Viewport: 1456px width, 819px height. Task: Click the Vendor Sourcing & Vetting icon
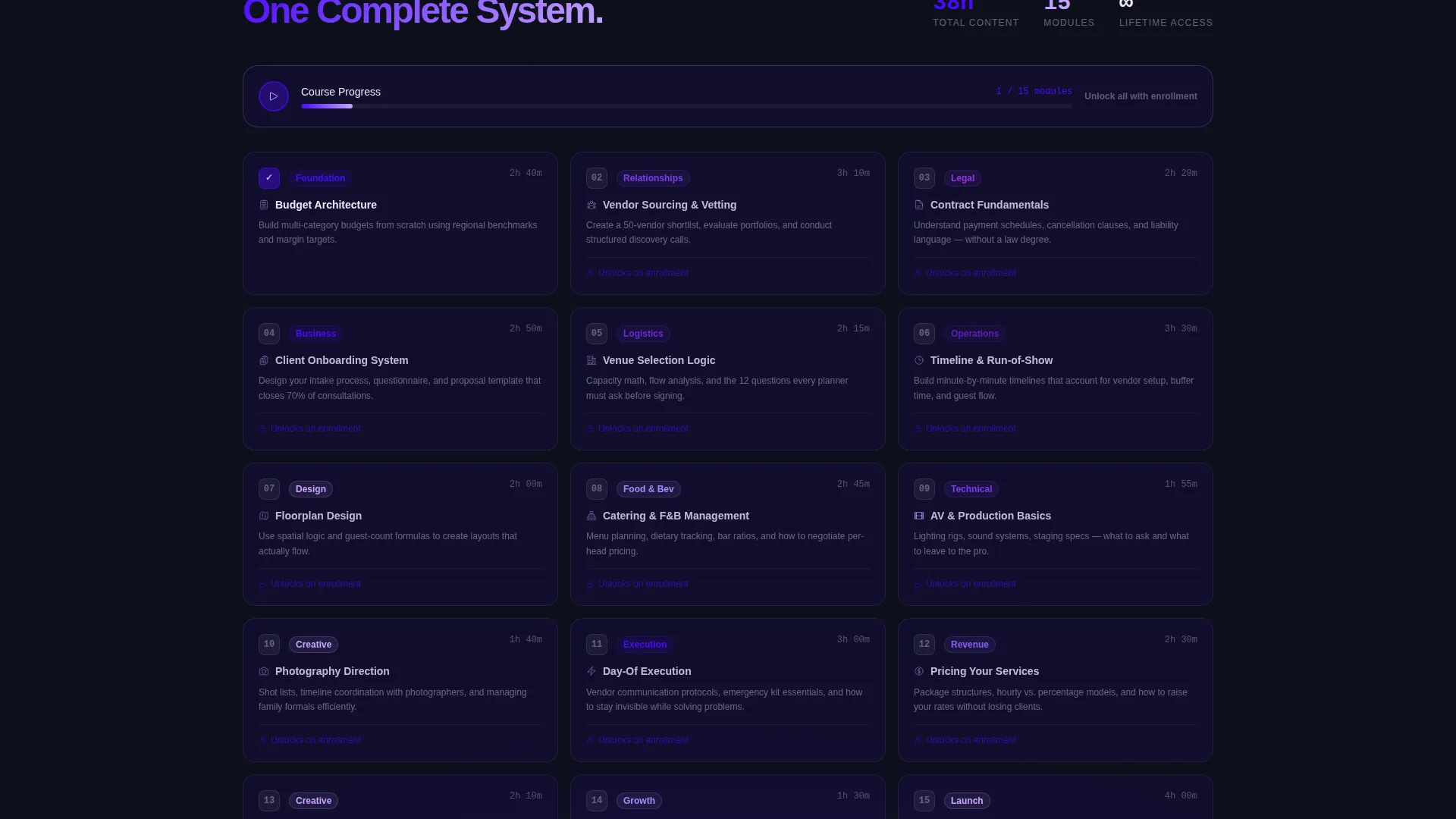[x=591, y=205]
